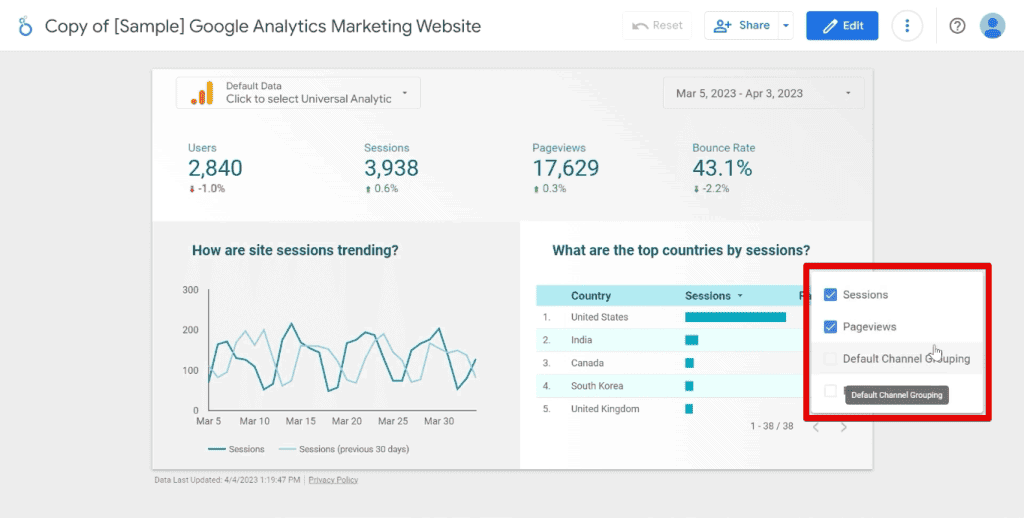Click the Google Analytics data source icon
Screen dimensions: 1024x518
click(x=202, y=93)
